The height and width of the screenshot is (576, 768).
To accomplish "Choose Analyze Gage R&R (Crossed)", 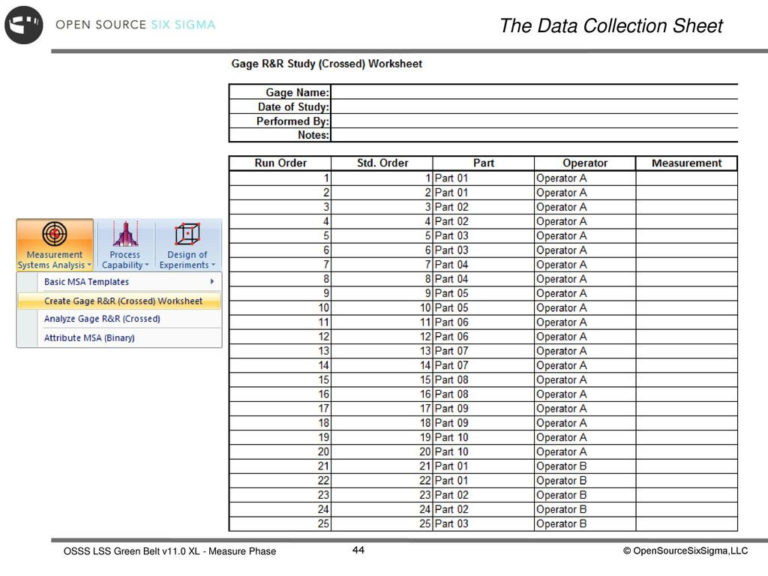I will coord(120,319).
